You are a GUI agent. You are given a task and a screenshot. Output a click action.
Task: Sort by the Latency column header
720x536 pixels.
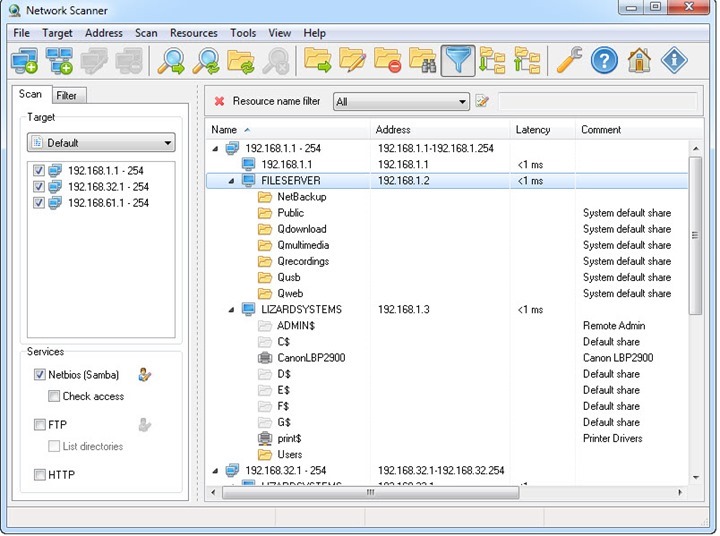[533, 130]
